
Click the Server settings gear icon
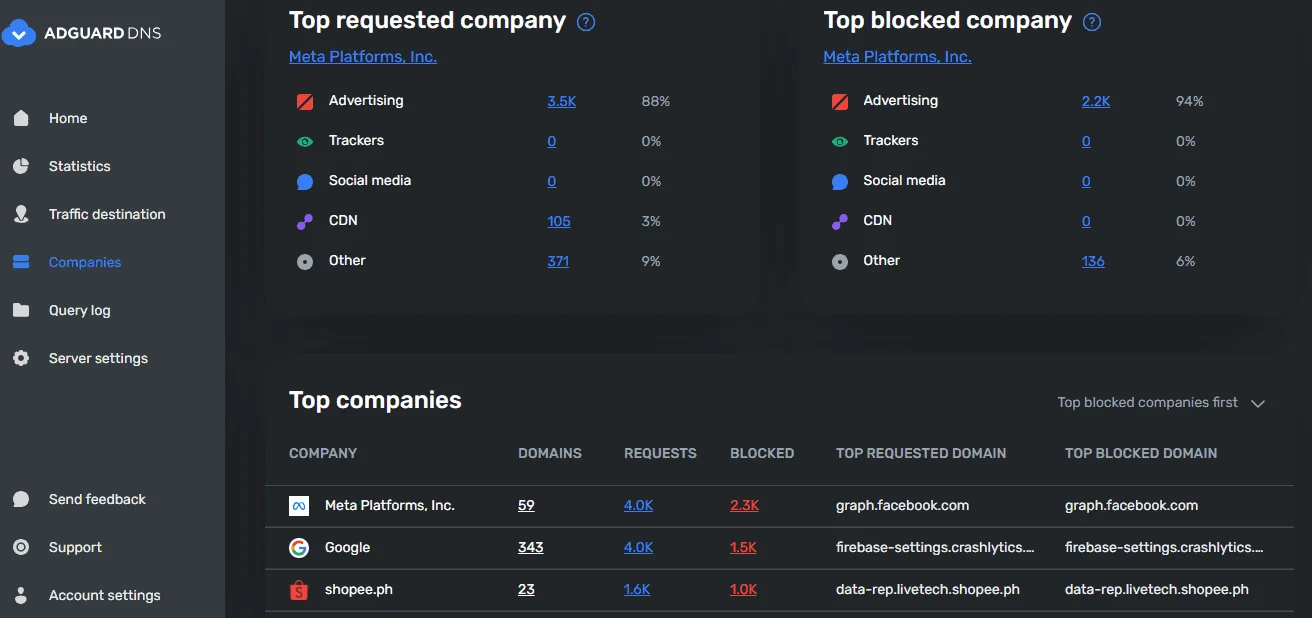[x=21, y=358]
